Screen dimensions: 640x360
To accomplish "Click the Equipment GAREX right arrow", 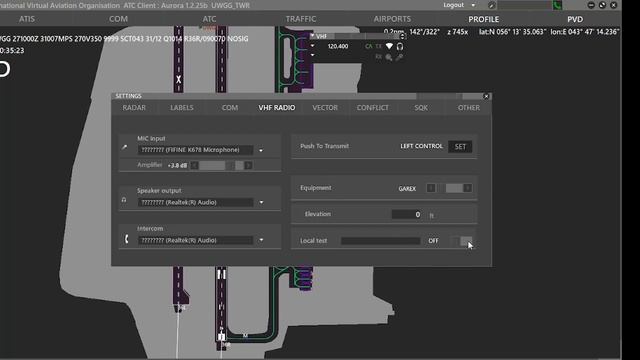I will [468, 188].
